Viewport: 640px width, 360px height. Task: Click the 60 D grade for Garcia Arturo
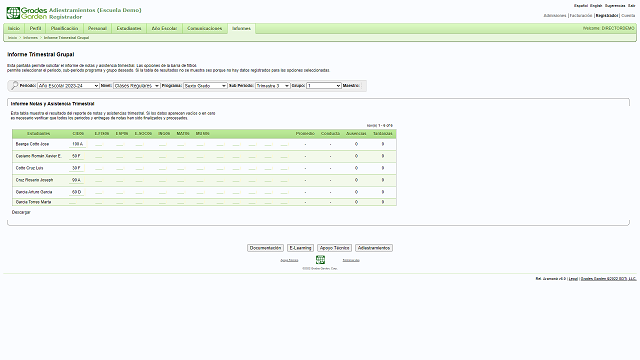click(76, 192)
